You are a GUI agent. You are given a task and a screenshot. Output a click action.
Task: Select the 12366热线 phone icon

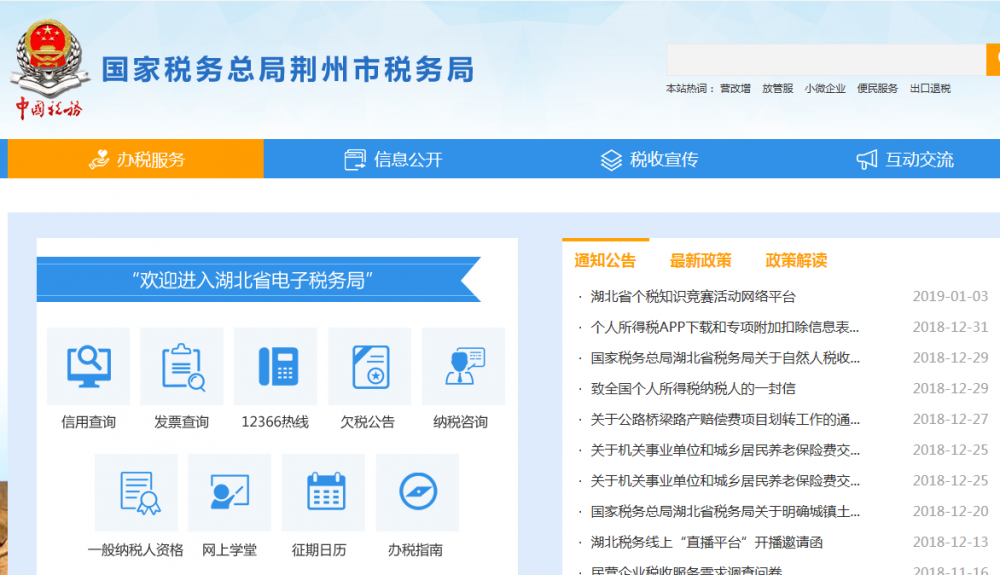pyautogui.click(x=275, y=367)
